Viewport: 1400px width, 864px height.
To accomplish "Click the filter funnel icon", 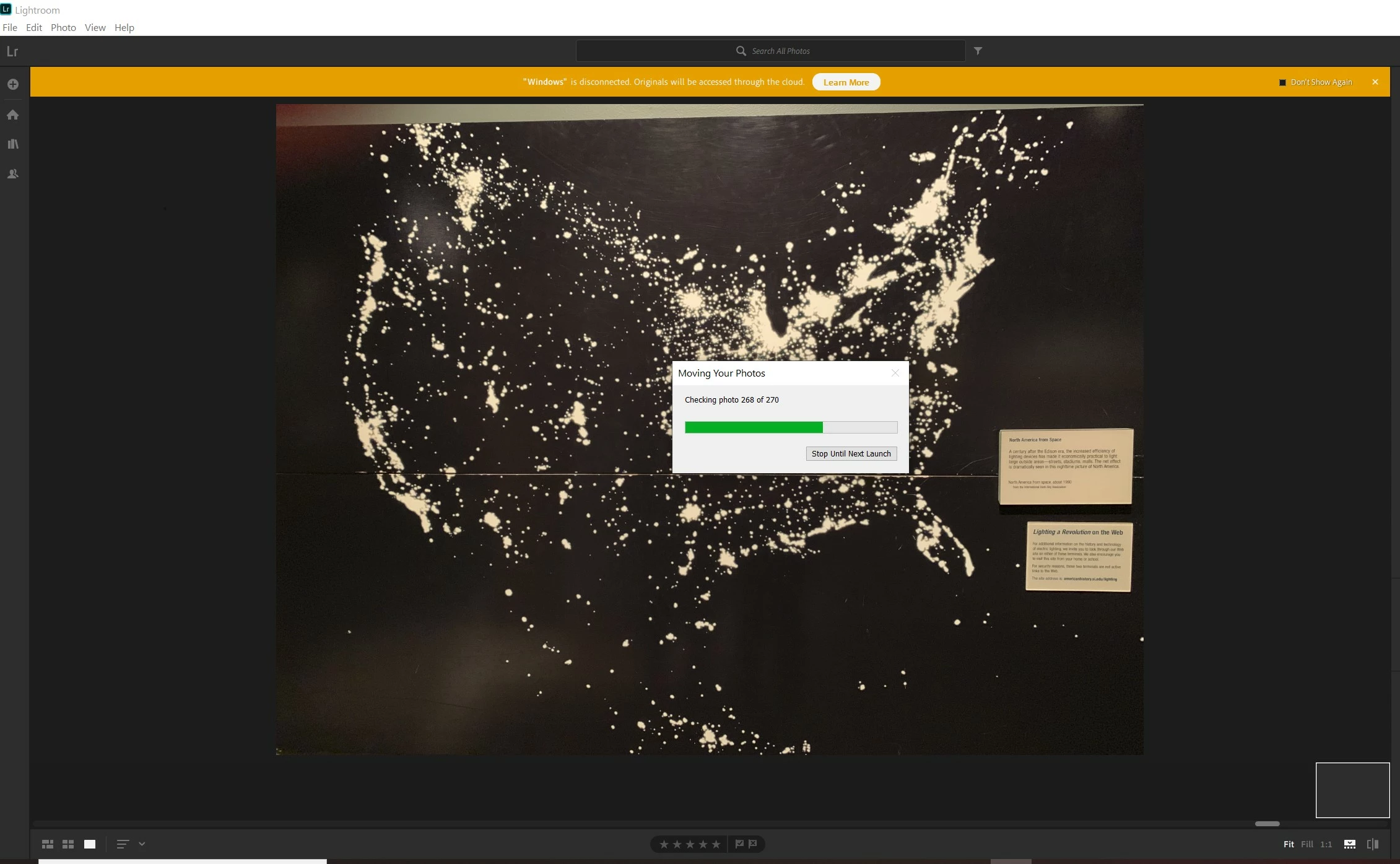I will [x=978, y=51].
